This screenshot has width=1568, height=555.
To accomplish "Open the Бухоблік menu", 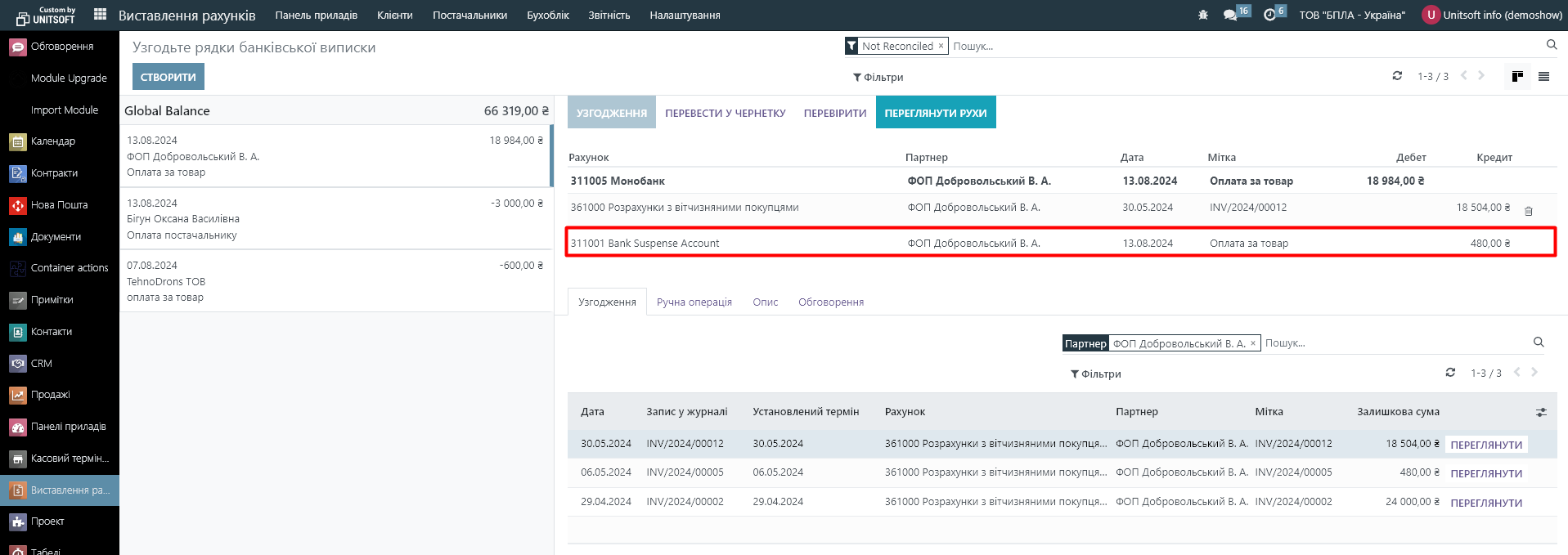I will pos(547,15).
